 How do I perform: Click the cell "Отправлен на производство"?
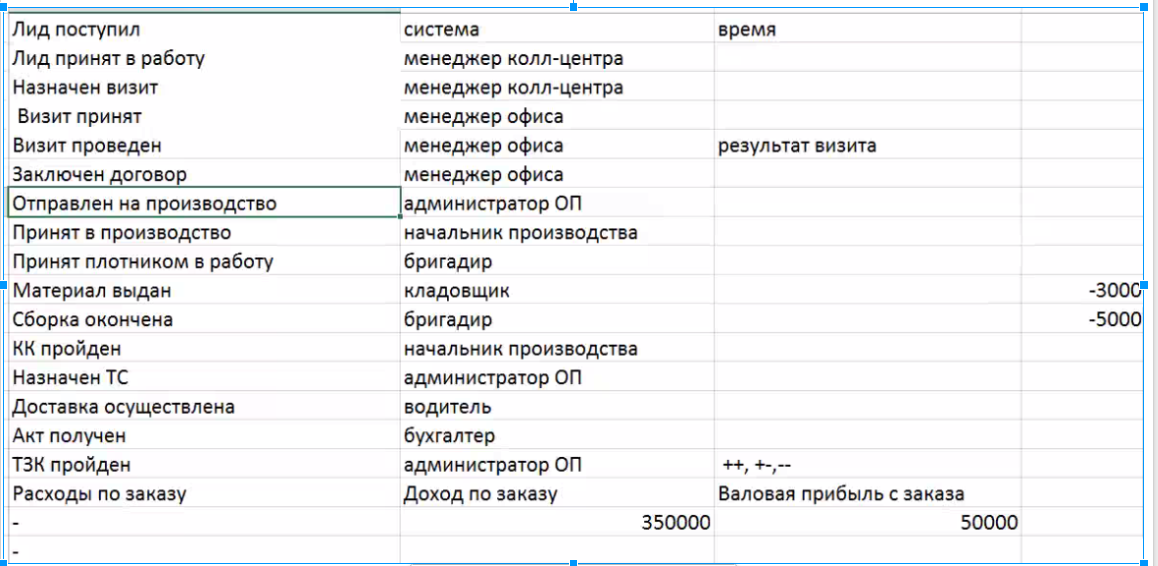point(203,204)
